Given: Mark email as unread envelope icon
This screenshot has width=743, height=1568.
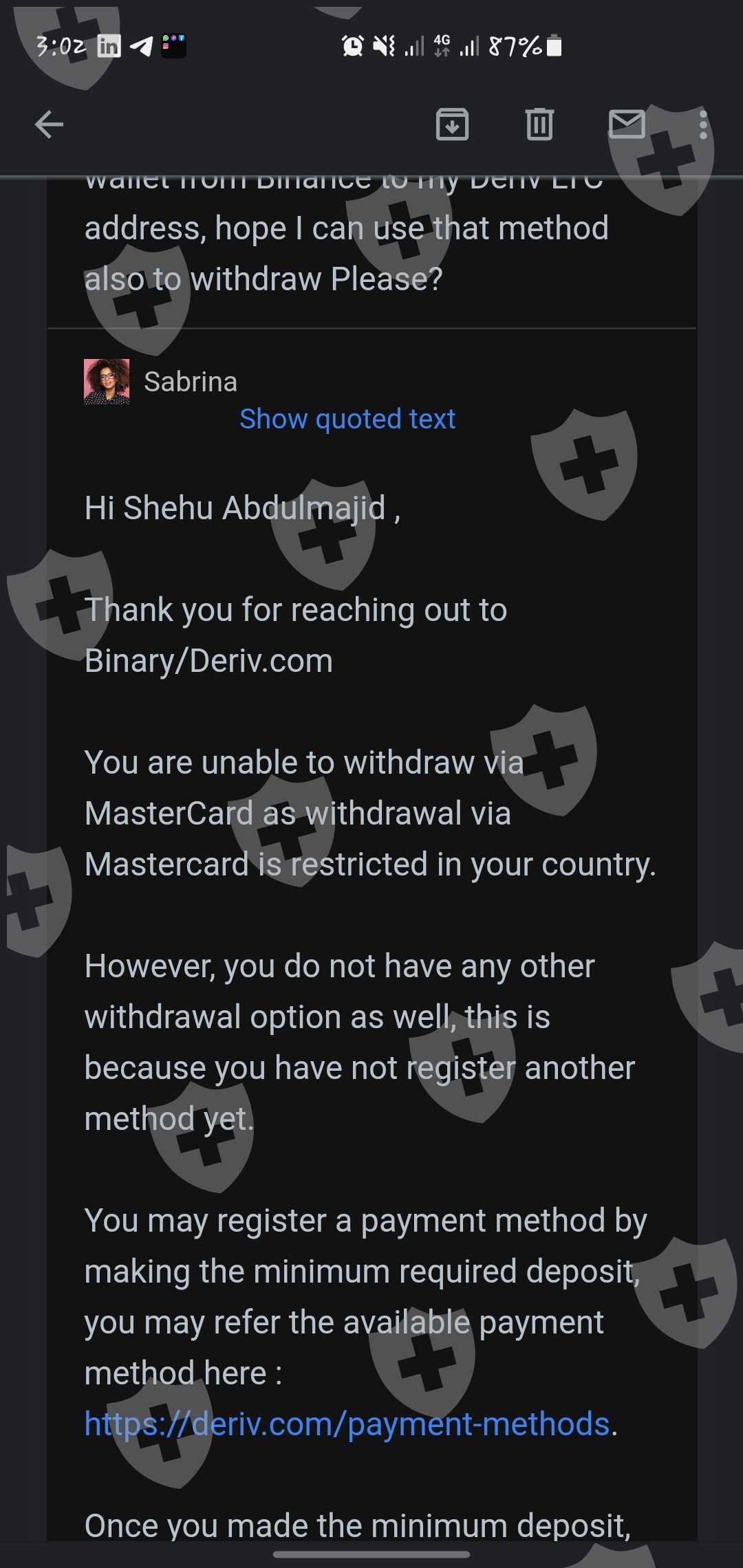Looking at the screenshot, I should [627, 124].
